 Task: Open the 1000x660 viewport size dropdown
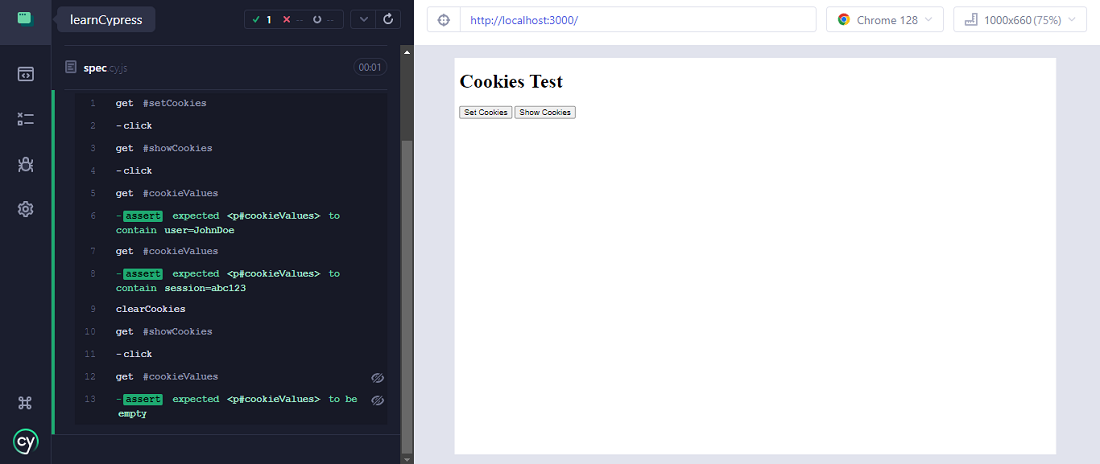click(1020, 20)
